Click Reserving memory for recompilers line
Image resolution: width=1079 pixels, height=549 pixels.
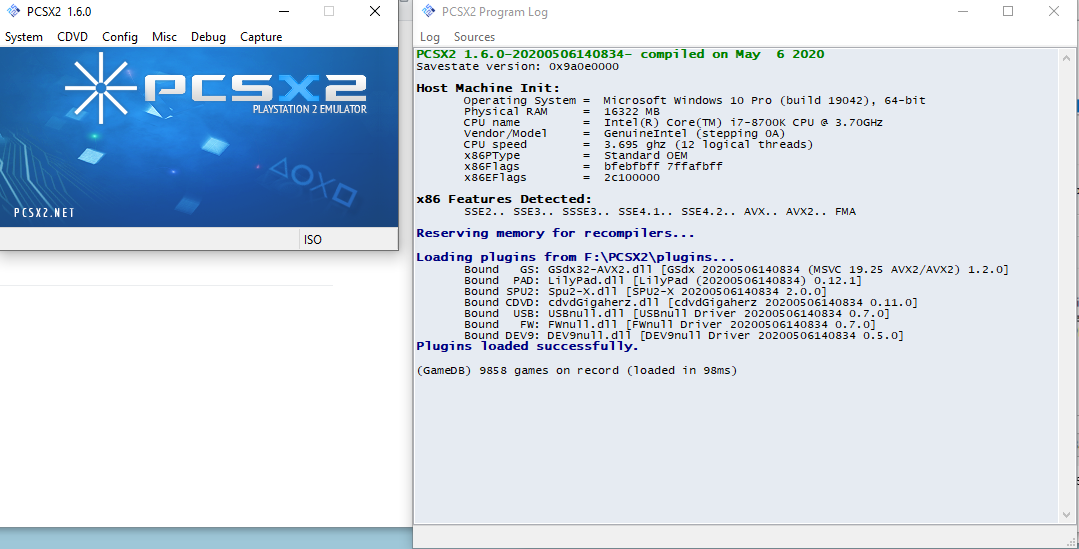point(555,233)
